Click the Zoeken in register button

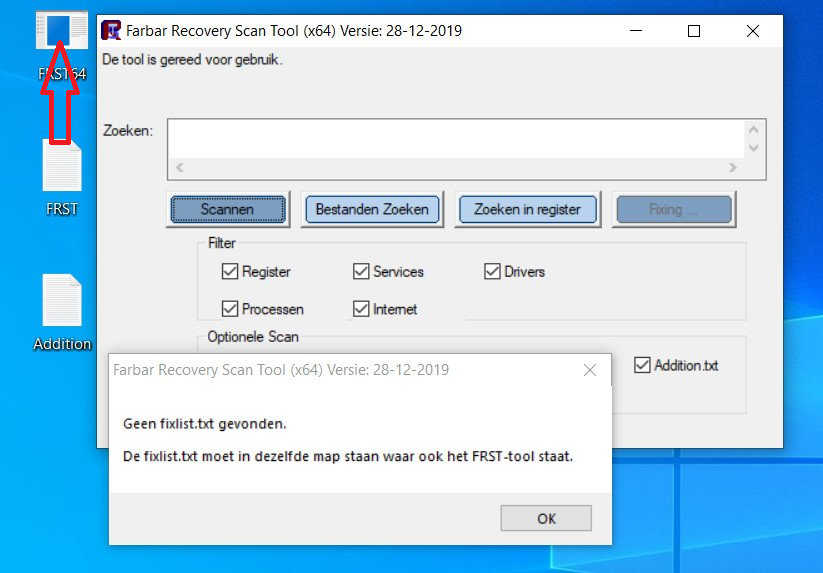(x=527, y=209)
